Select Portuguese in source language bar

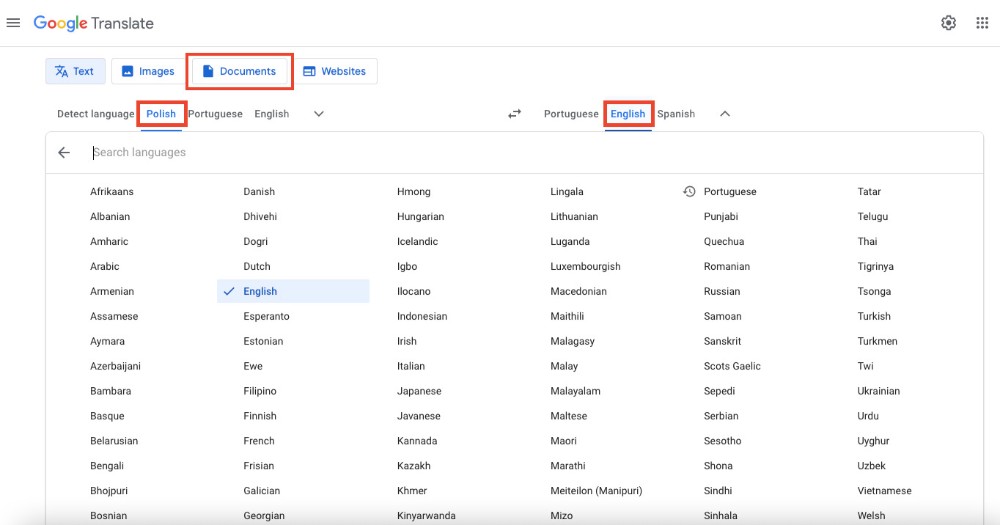(215, 114)
